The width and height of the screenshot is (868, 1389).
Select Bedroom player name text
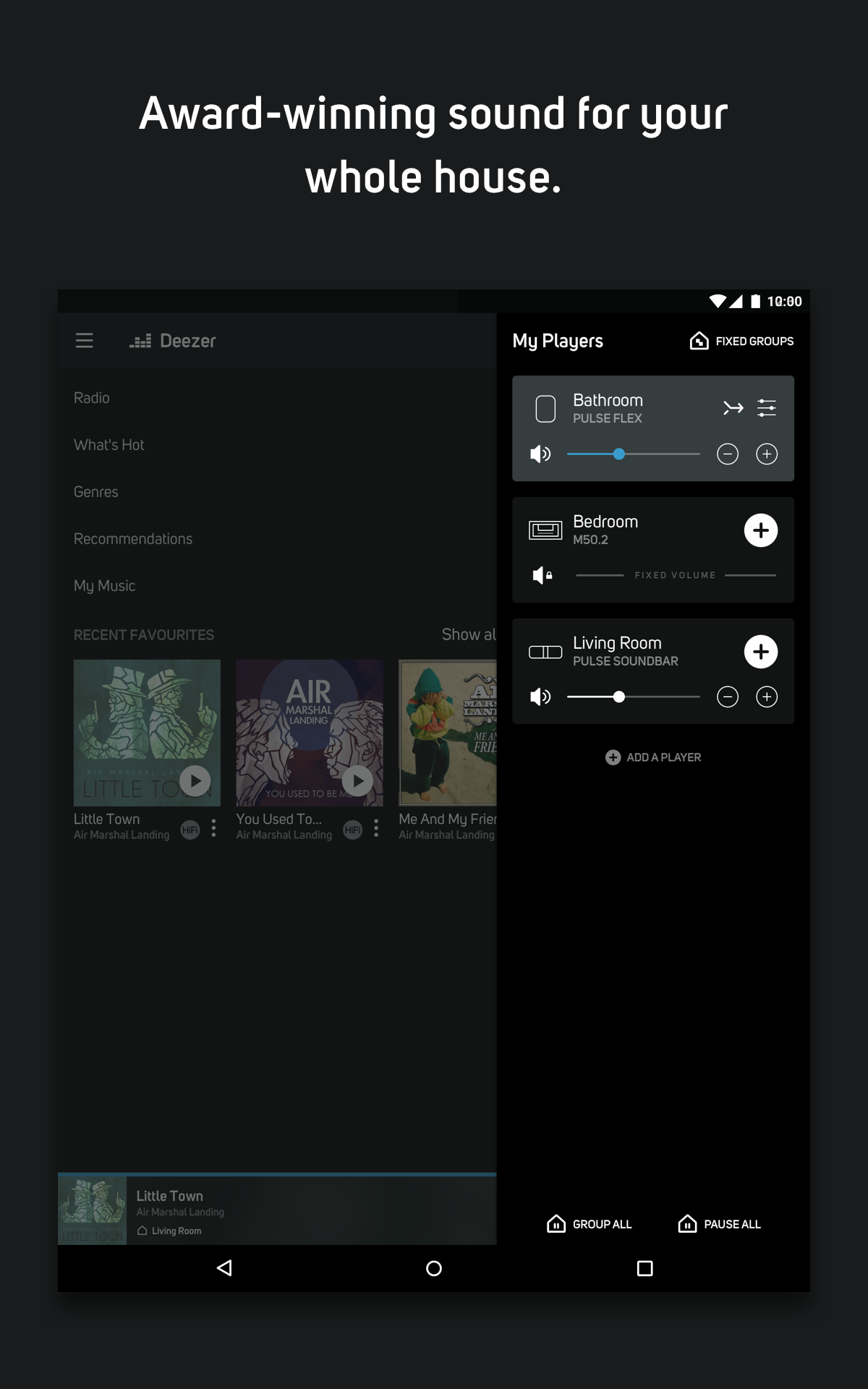click(x=605, y=522)
